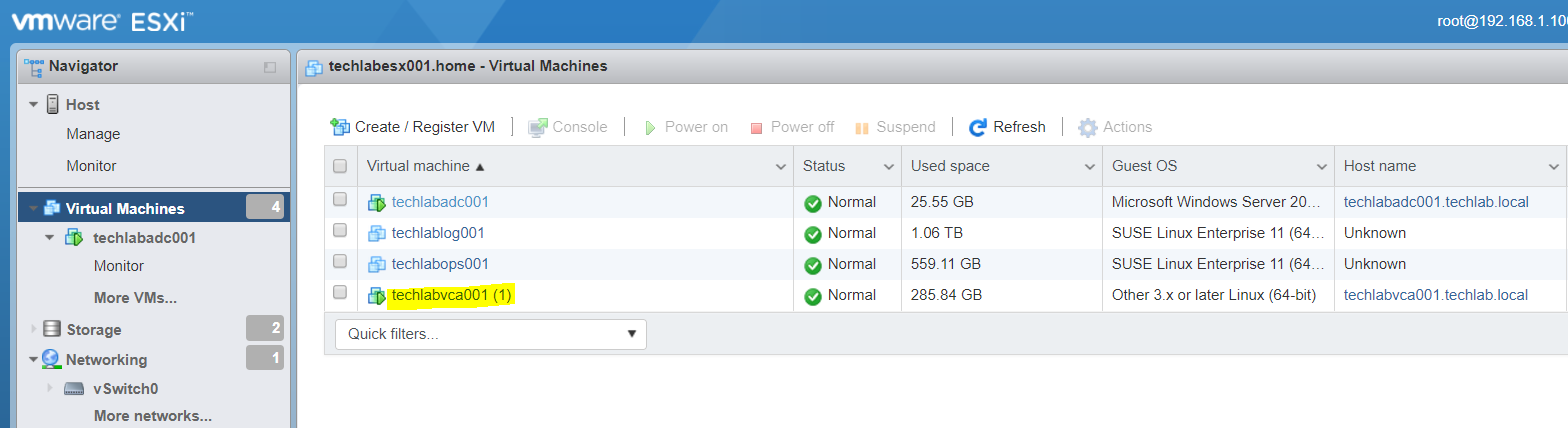The height and width of the screenshot is (428, 1568).
Task: Click the Networking globe icon in Navigator
Action: coord(51,359)
